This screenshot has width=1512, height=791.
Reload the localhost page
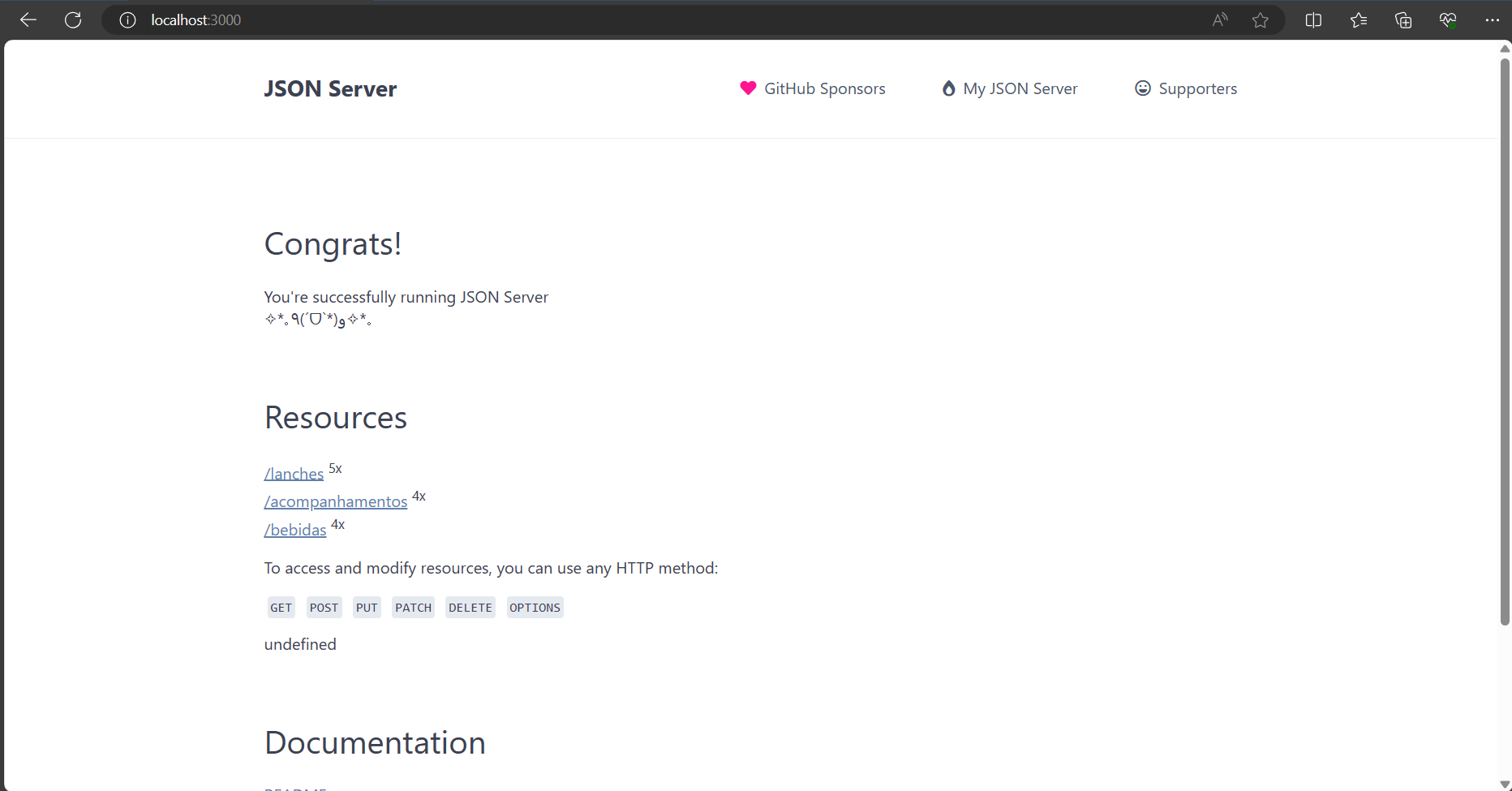click(73, 20)
